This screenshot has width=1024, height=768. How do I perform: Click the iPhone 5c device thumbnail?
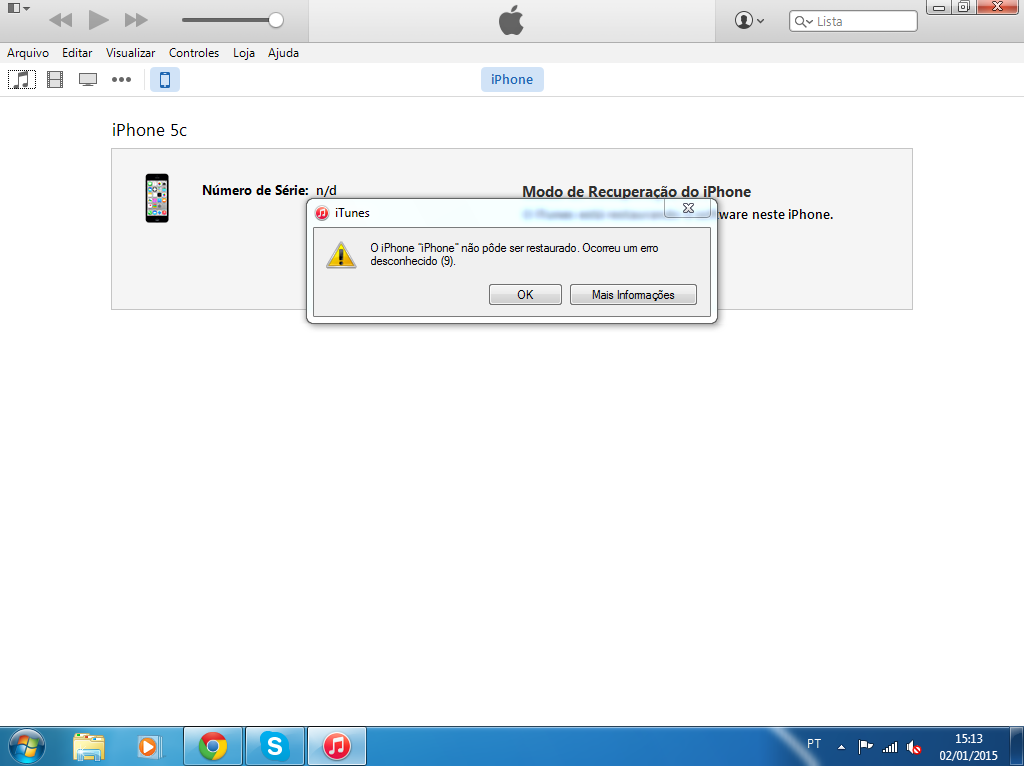[x=157, y=198]
